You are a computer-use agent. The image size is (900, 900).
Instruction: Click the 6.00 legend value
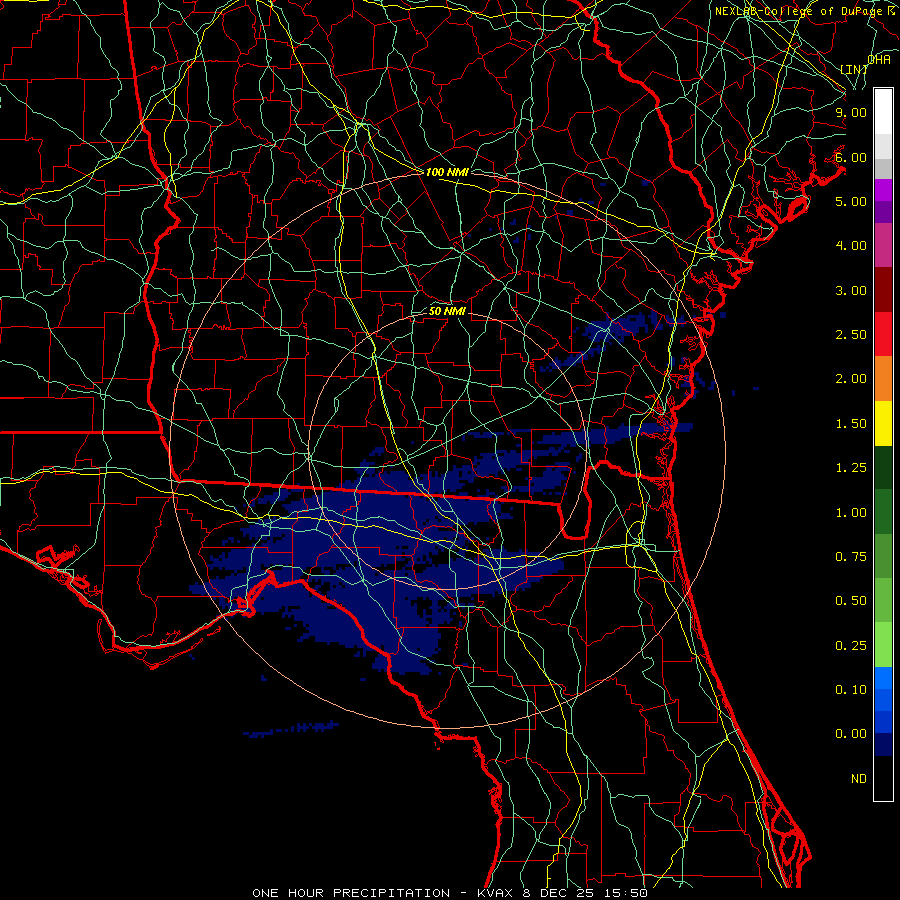[851, 157]
